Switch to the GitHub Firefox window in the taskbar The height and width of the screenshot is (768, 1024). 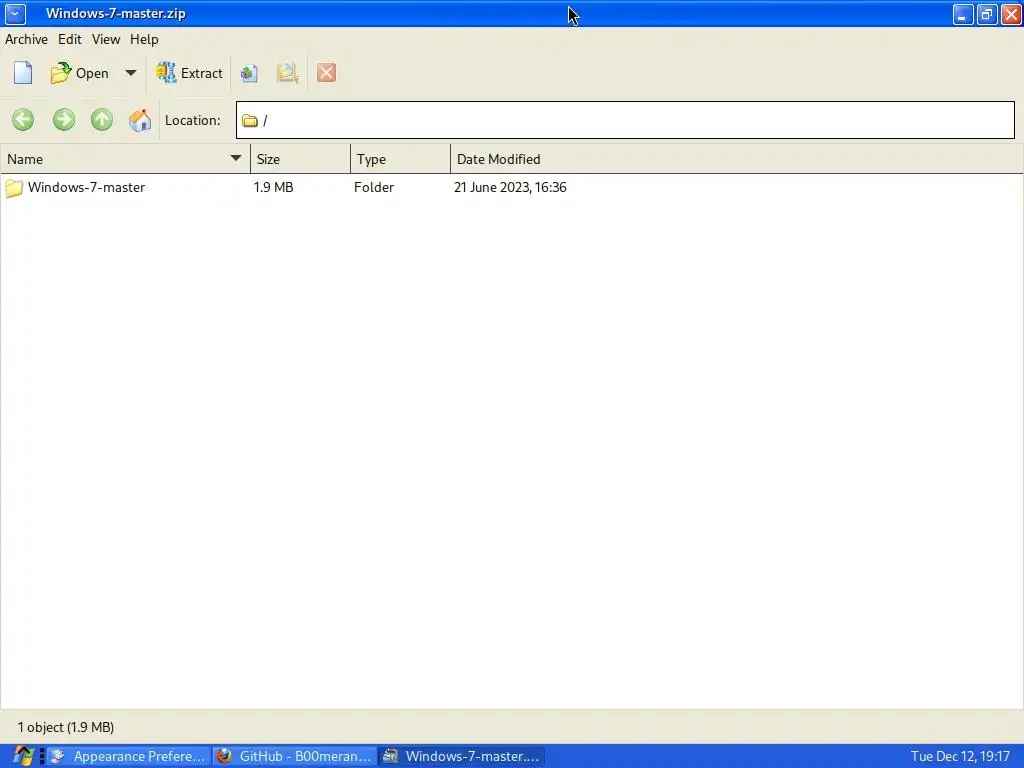(295, 756)
